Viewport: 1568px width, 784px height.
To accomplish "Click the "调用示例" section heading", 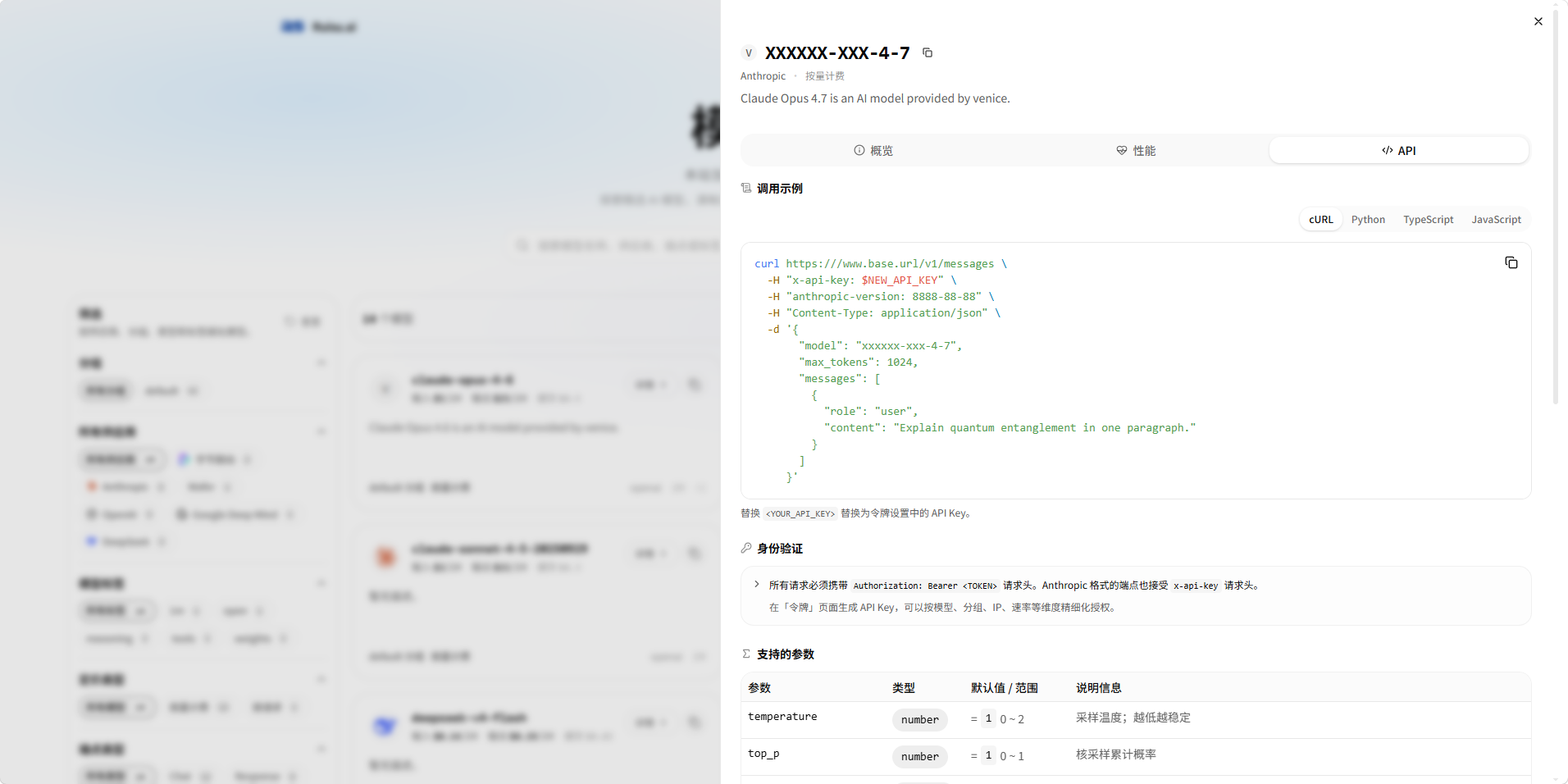I will pyautogui.click(x=779, y=189).
